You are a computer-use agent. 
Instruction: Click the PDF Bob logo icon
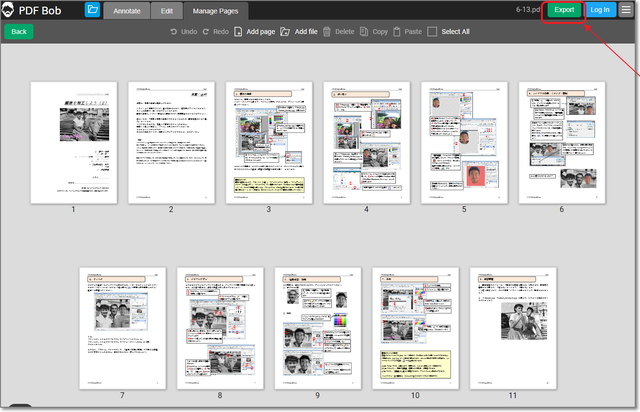tap(10, 10)
